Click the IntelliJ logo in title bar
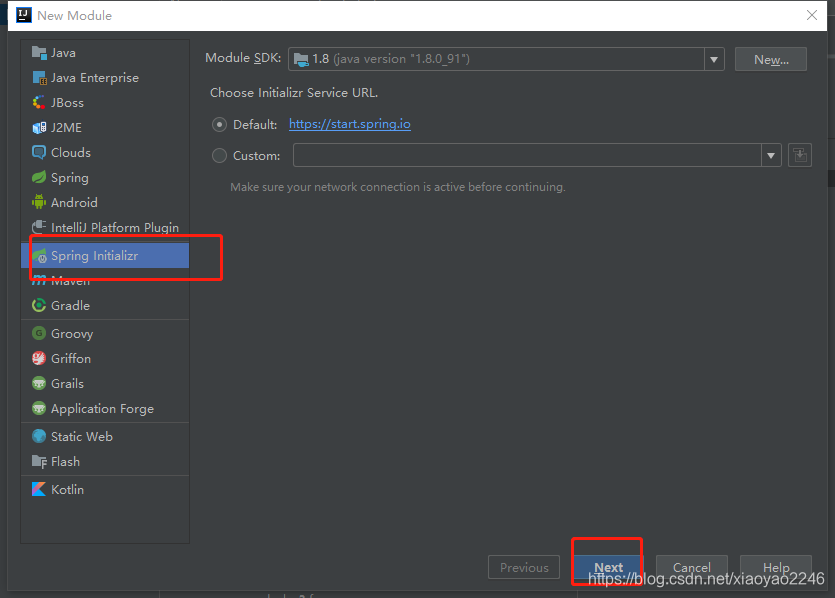 pyautogui.click(x=24, y=15)
